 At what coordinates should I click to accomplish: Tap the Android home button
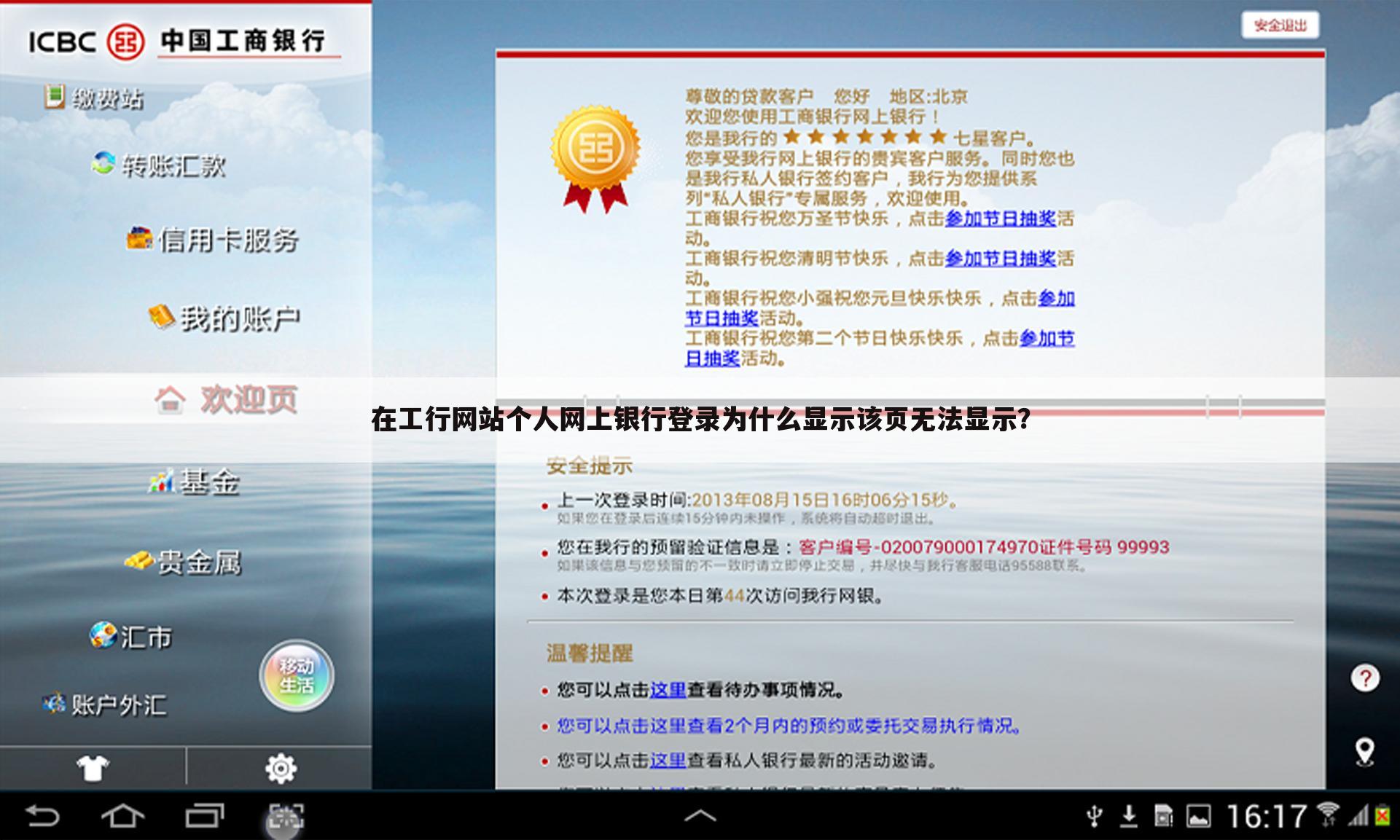pyautogui.click(x=122, y=815)
